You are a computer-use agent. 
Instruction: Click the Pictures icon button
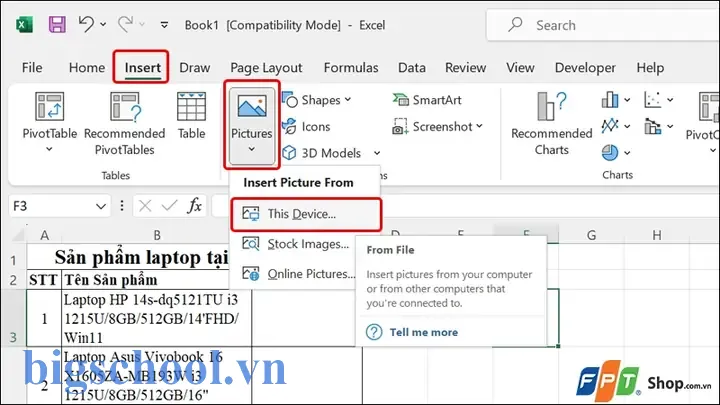(x=252, y=106)
